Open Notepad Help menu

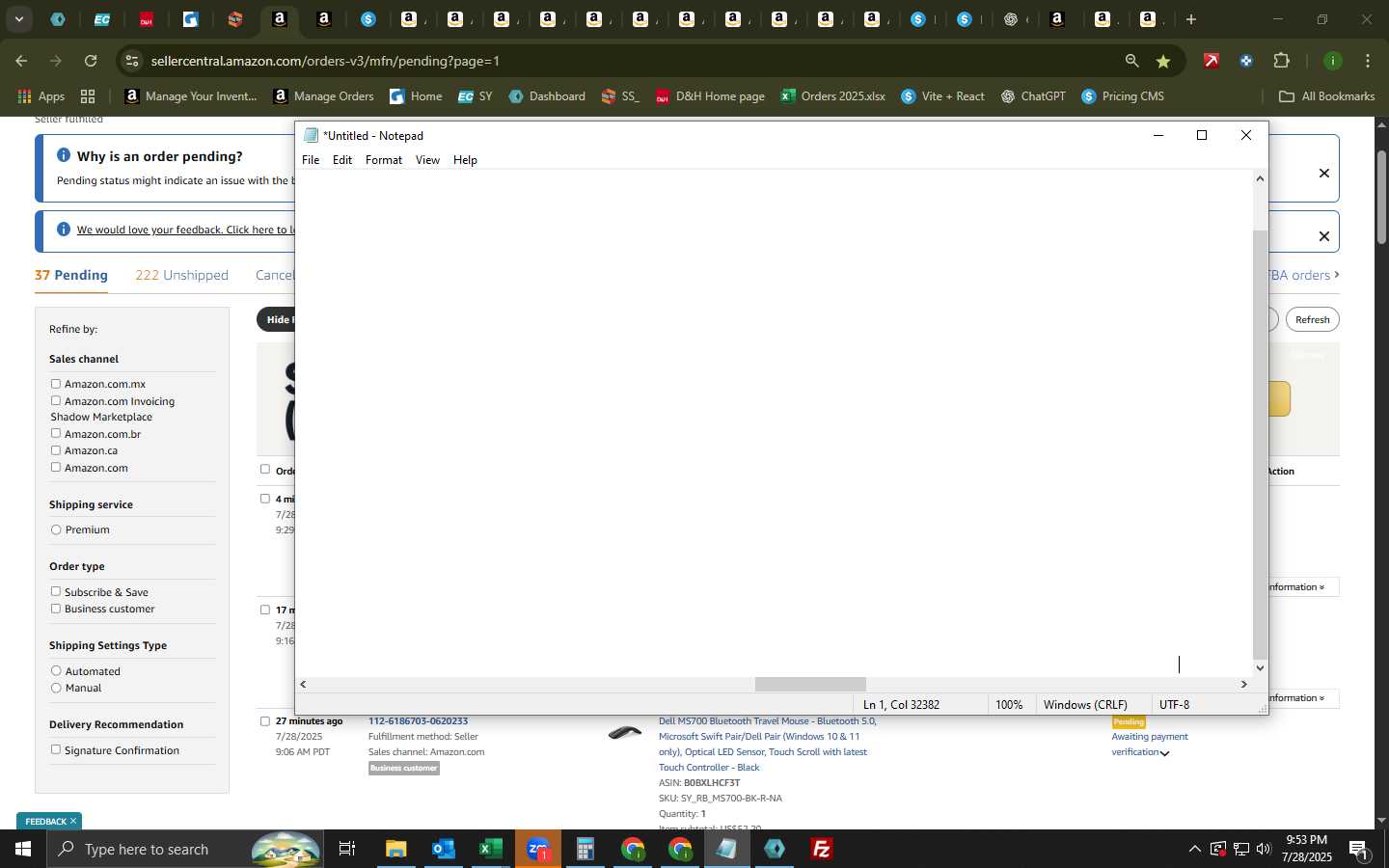point(465,160)
